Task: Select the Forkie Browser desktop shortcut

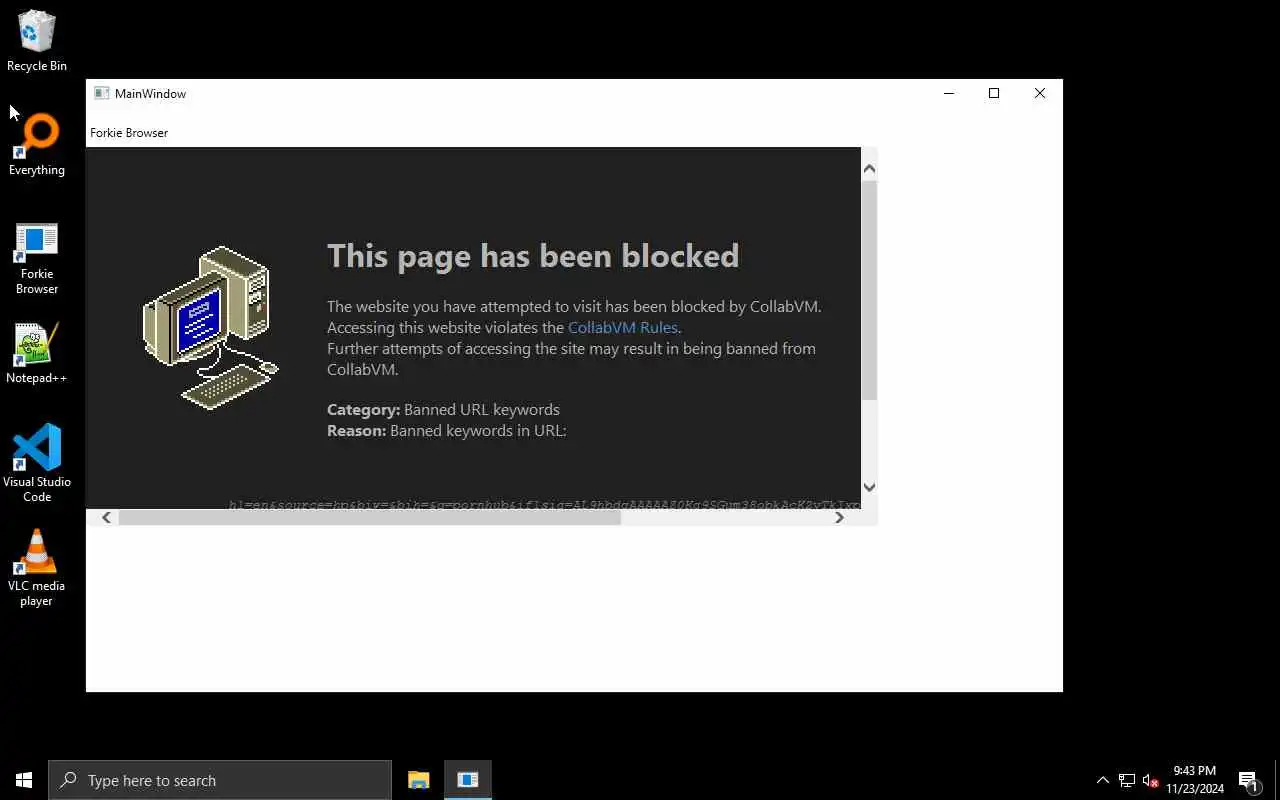Action: [37, 258]
